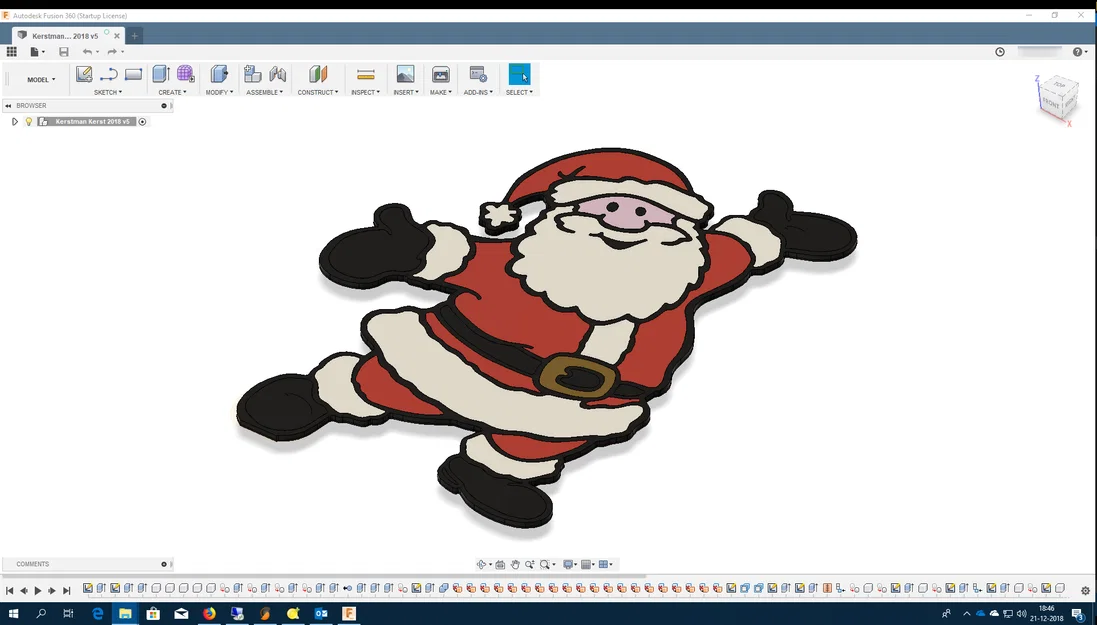Click the BROWSER panel options dot

coord(164,106)
